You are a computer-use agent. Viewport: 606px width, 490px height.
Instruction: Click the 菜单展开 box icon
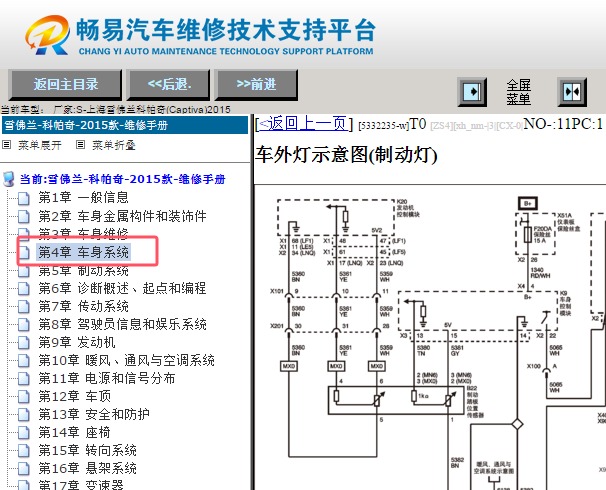(6, 145)
